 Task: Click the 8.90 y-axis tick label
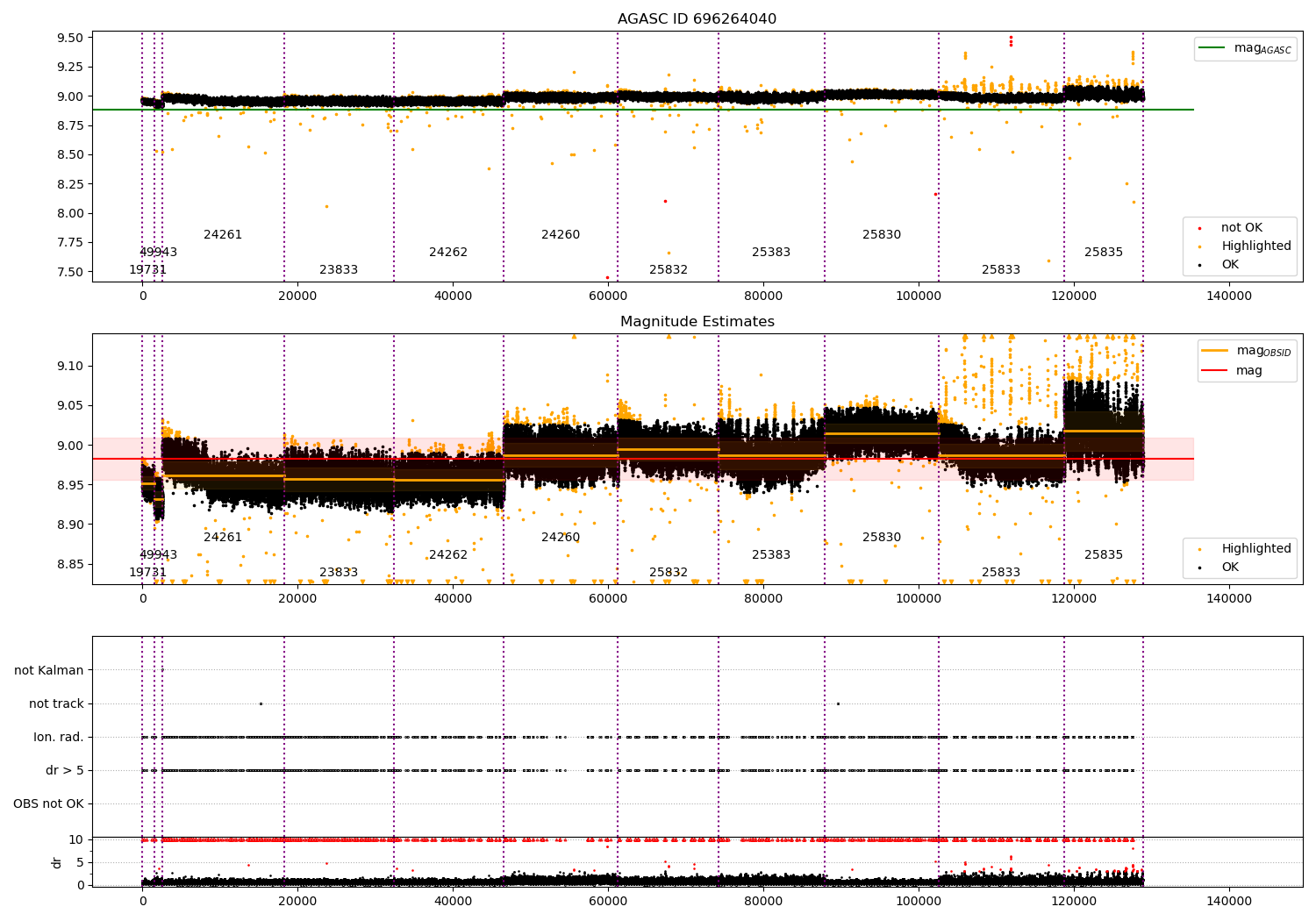click(71, 525)
